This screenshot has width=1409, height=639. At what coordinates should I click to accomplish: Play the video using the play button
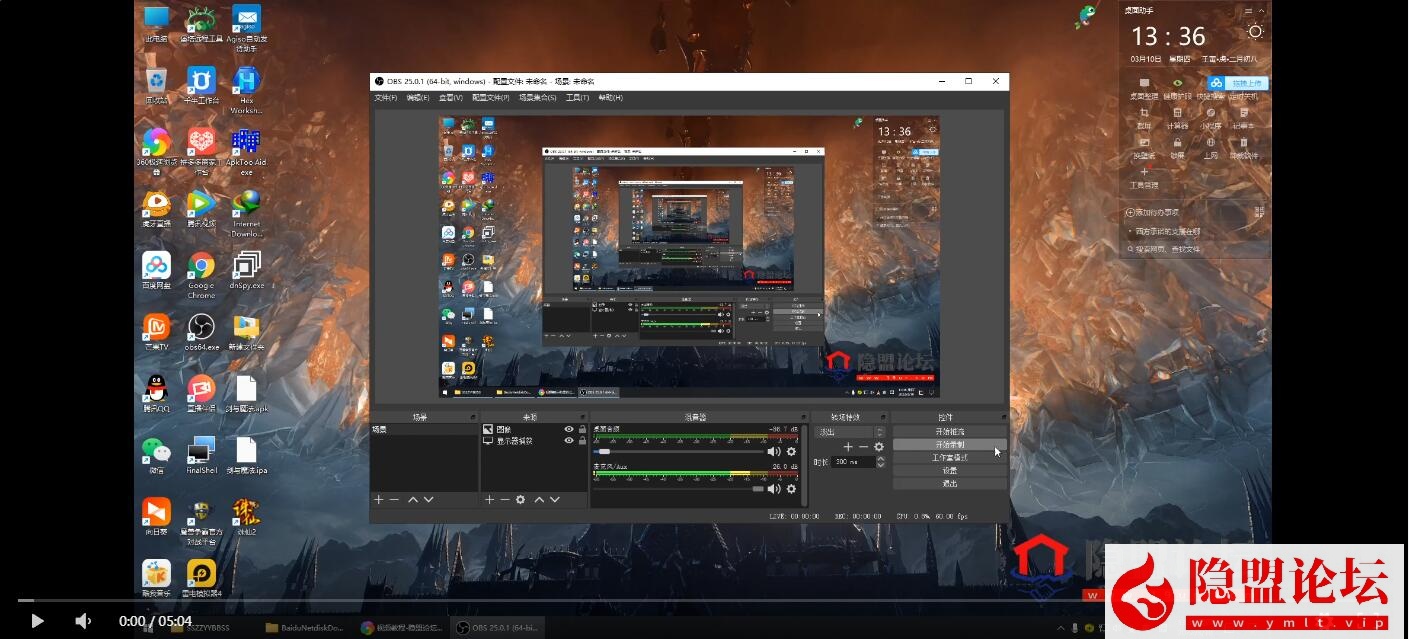(37, 621)
